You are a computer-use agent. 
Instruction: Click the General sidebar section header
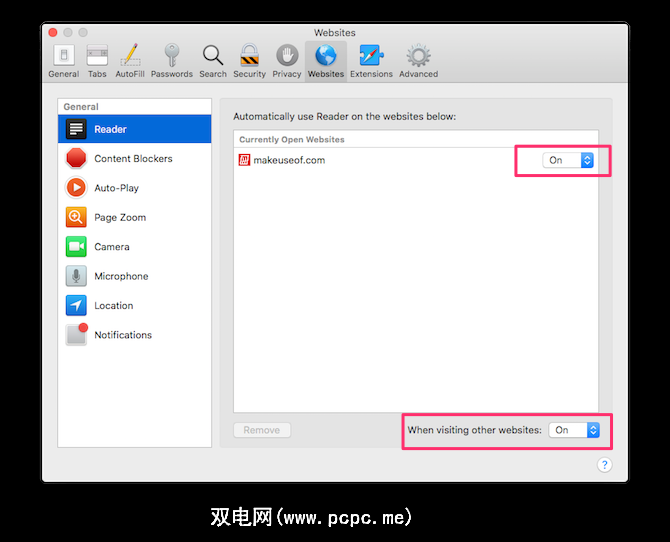[81, 107]
